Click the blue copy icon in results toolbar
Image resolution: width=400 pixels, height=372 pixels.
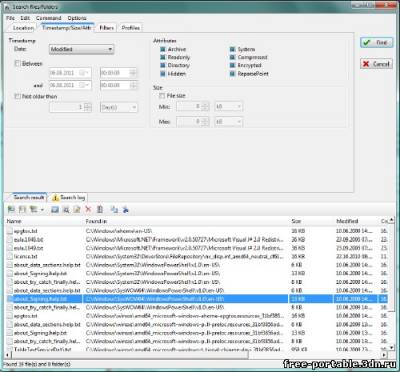pyautogui.click(x=114, y=209)
